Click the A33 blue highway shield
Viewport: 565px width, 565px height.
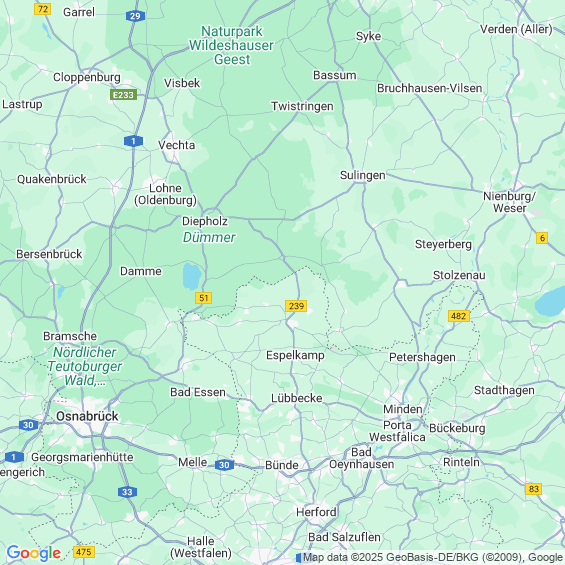pos(127,492)
